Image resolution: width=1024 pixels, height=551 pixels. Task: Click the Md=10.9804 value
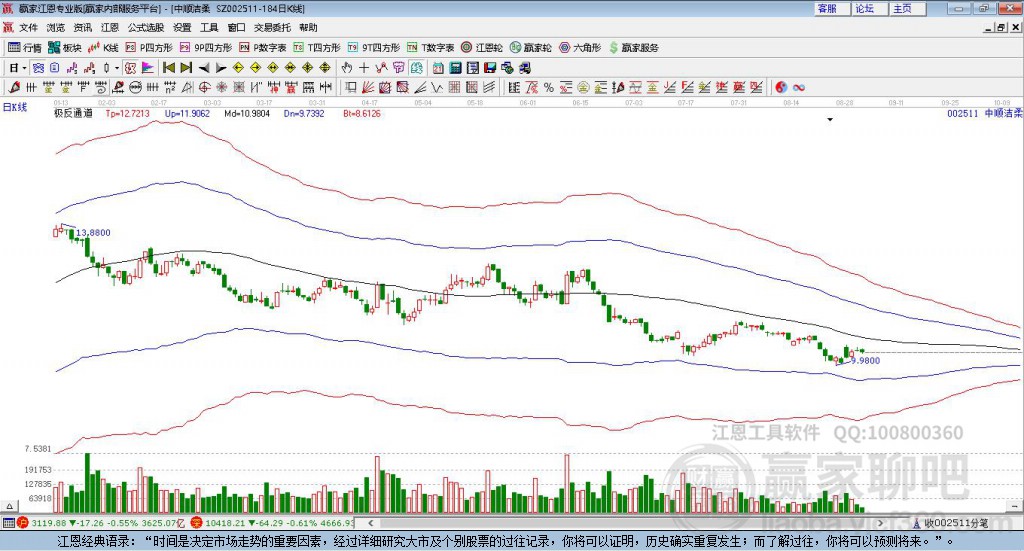[x=246, y=113]
